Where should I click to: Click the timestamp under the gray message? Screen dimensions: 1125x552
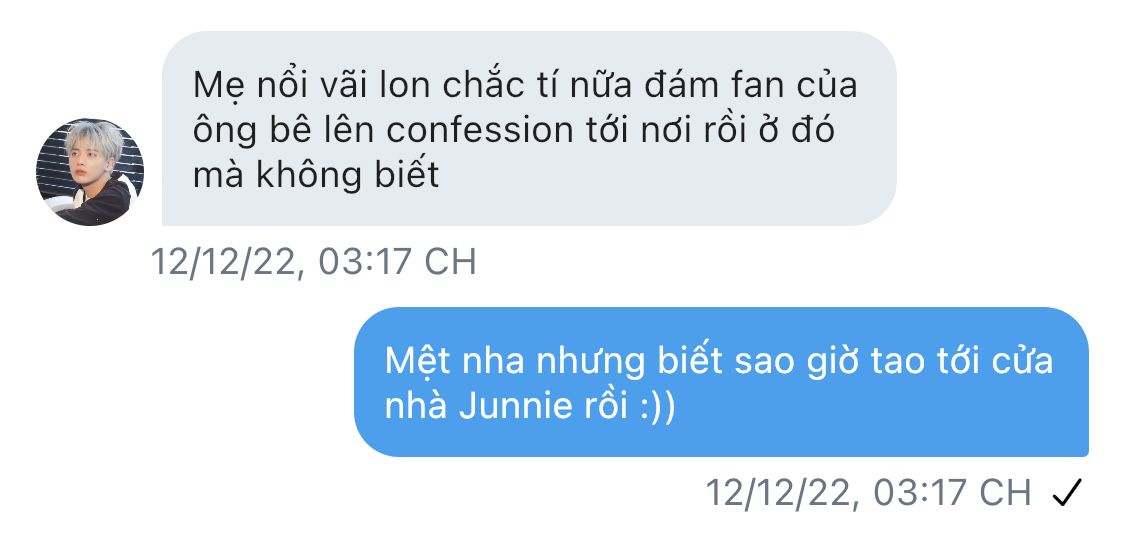(314, 262)
